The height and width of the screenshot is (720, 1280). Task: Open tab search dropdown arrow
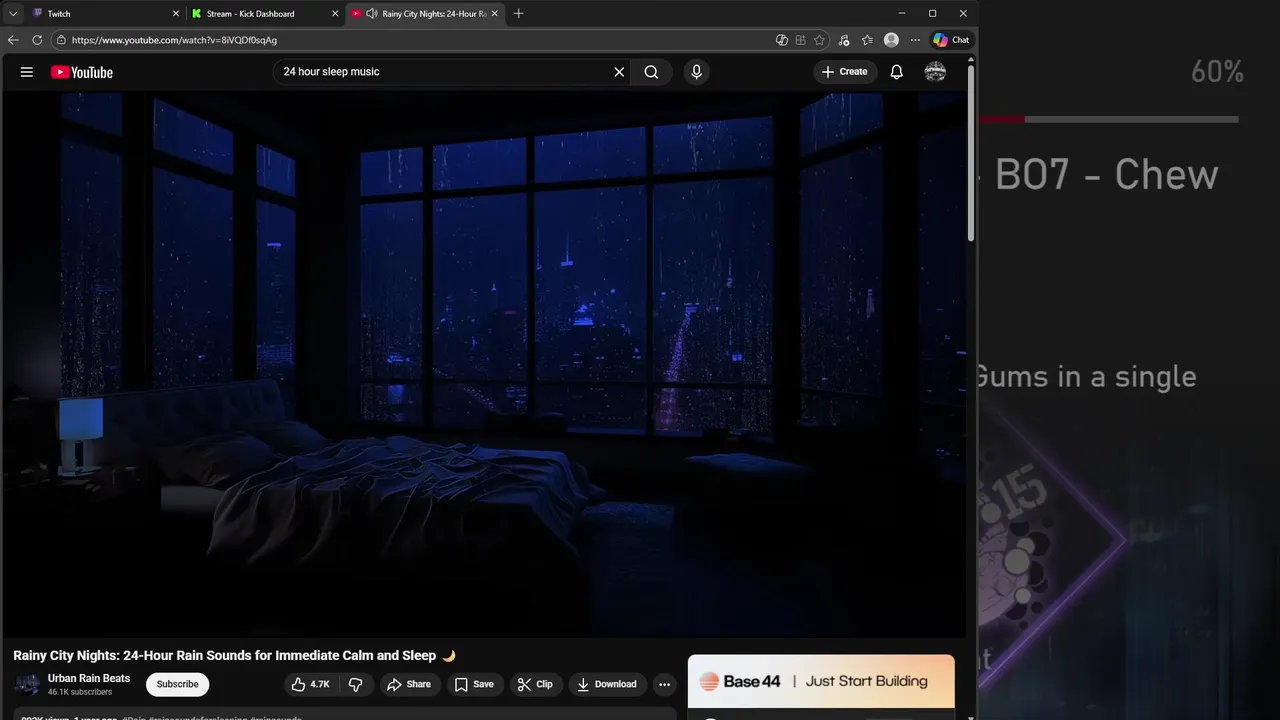click(x=13, y=14)
